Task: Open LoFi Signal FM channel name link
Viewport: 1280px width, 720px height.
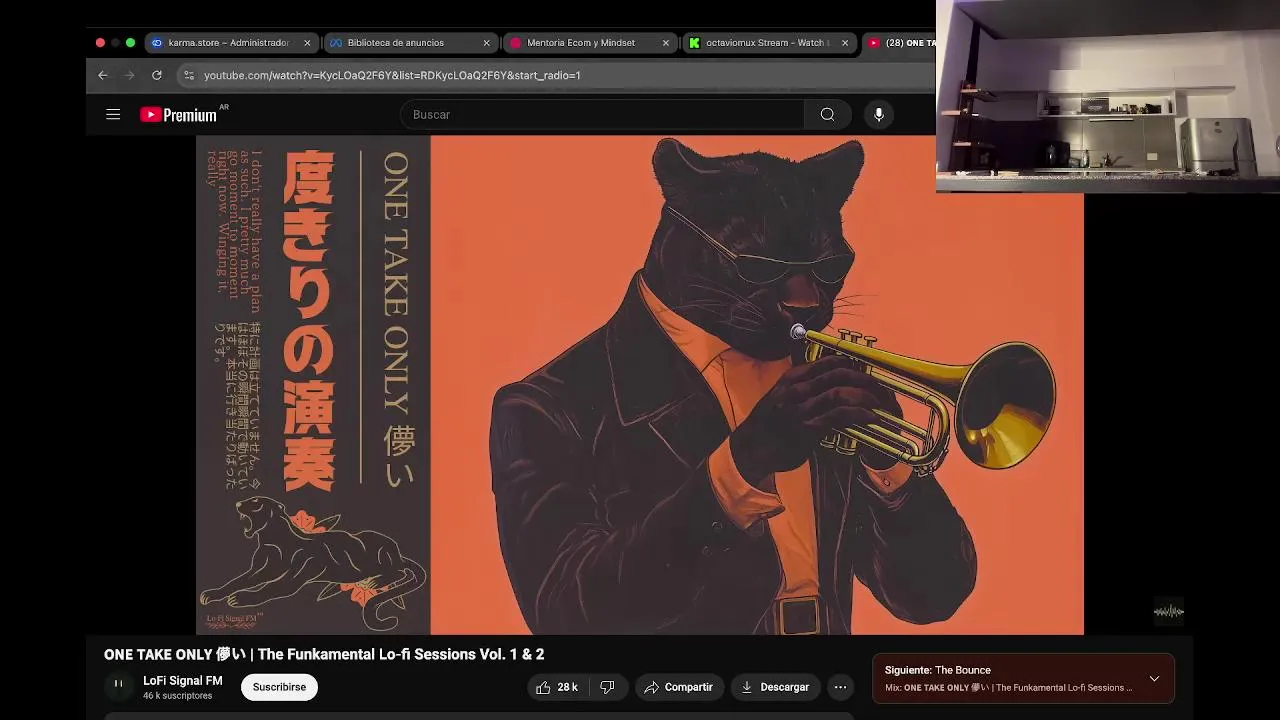Action: pyautogui.click(x=183, y=681)
